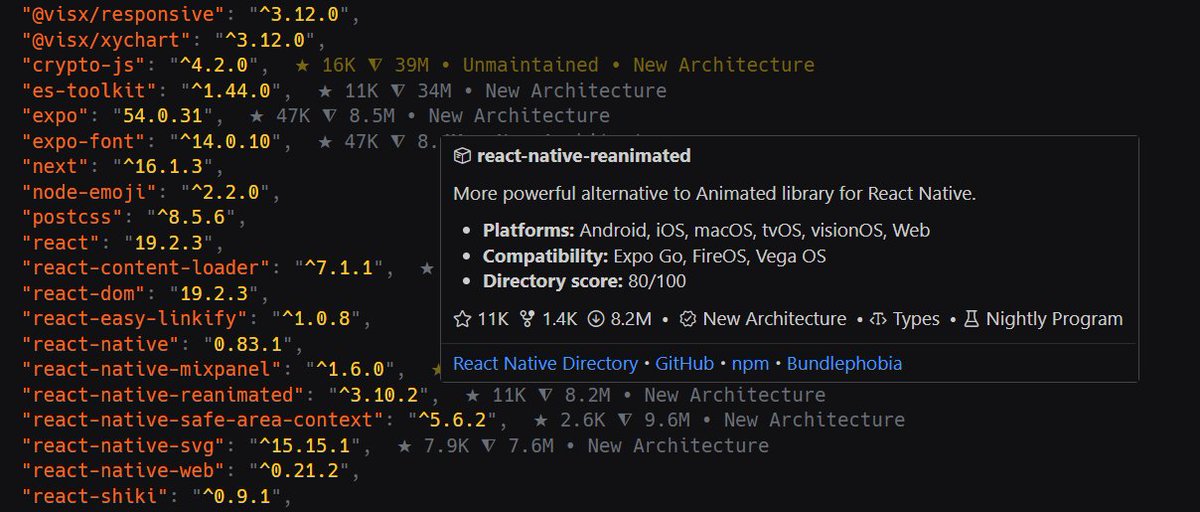The image size is (1200, 512).
Task: Click the New Architecture badge icon in popup
Action: click(x=688, y=319)
